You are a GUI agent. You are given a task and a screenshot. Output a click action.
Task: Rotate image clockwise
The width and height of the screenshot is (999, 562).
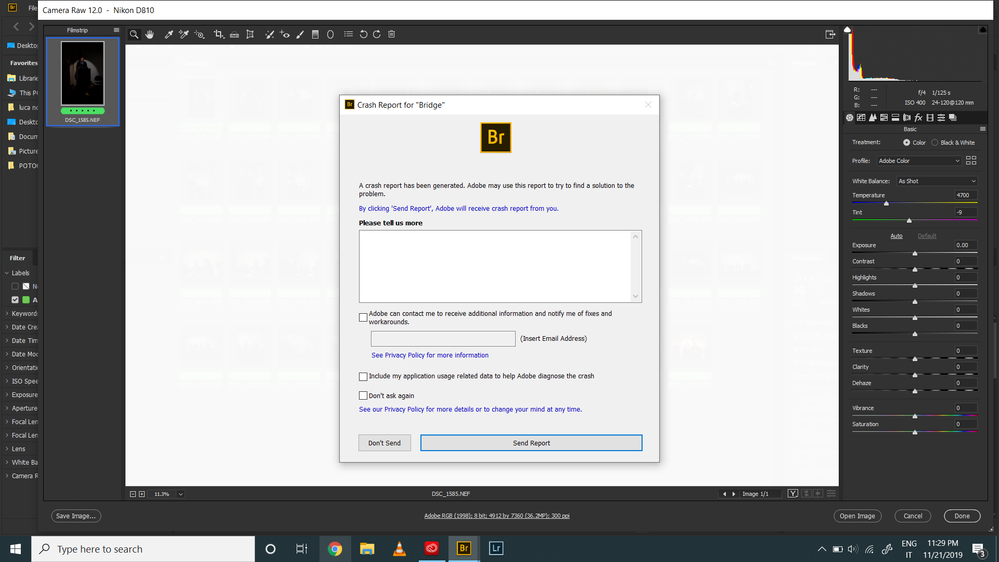[377, 34]
